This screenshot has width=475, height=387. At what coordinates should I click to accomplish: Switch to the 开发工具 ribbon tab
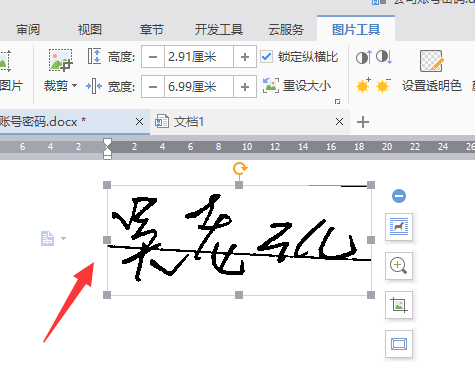click(x=219, y=30)
